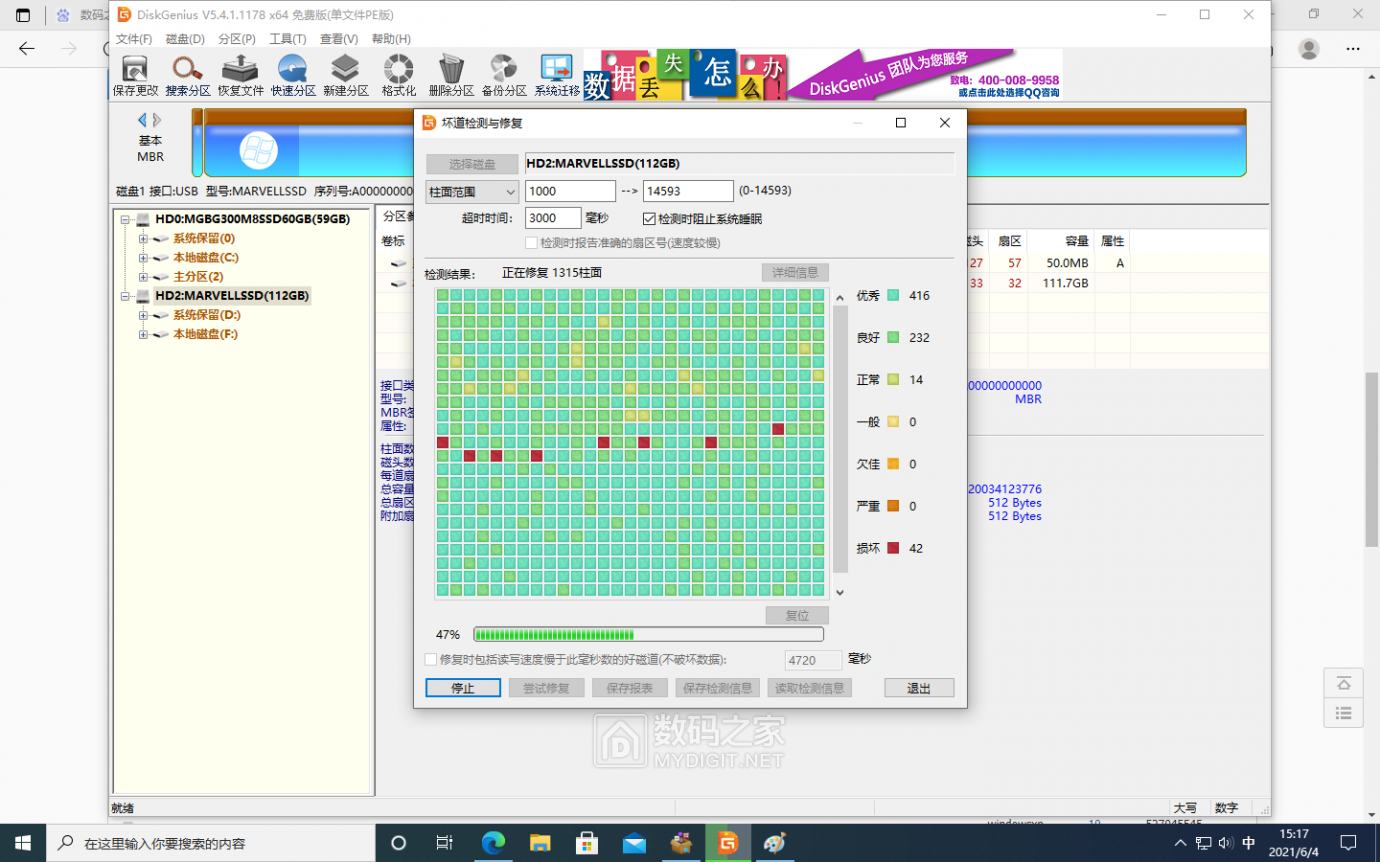Click the 删除分区 (Delete Partition) icon
Screen dimensions: 1380x862
point(451,76)
